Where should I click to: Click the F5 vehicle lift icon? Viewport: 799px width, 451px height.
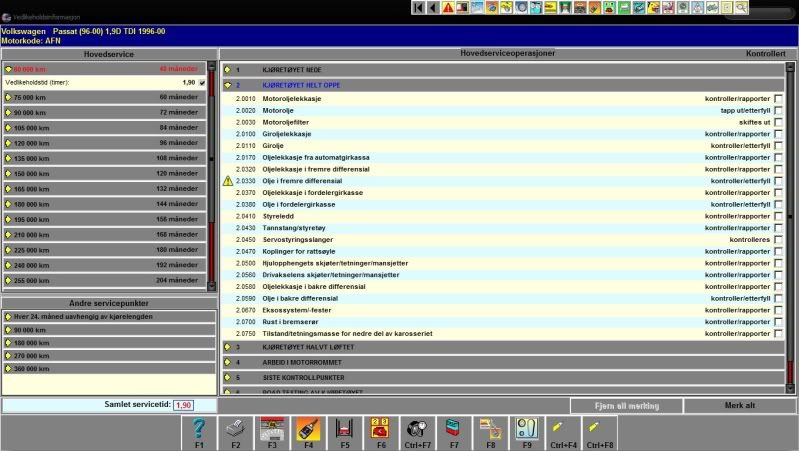[345, 429]
